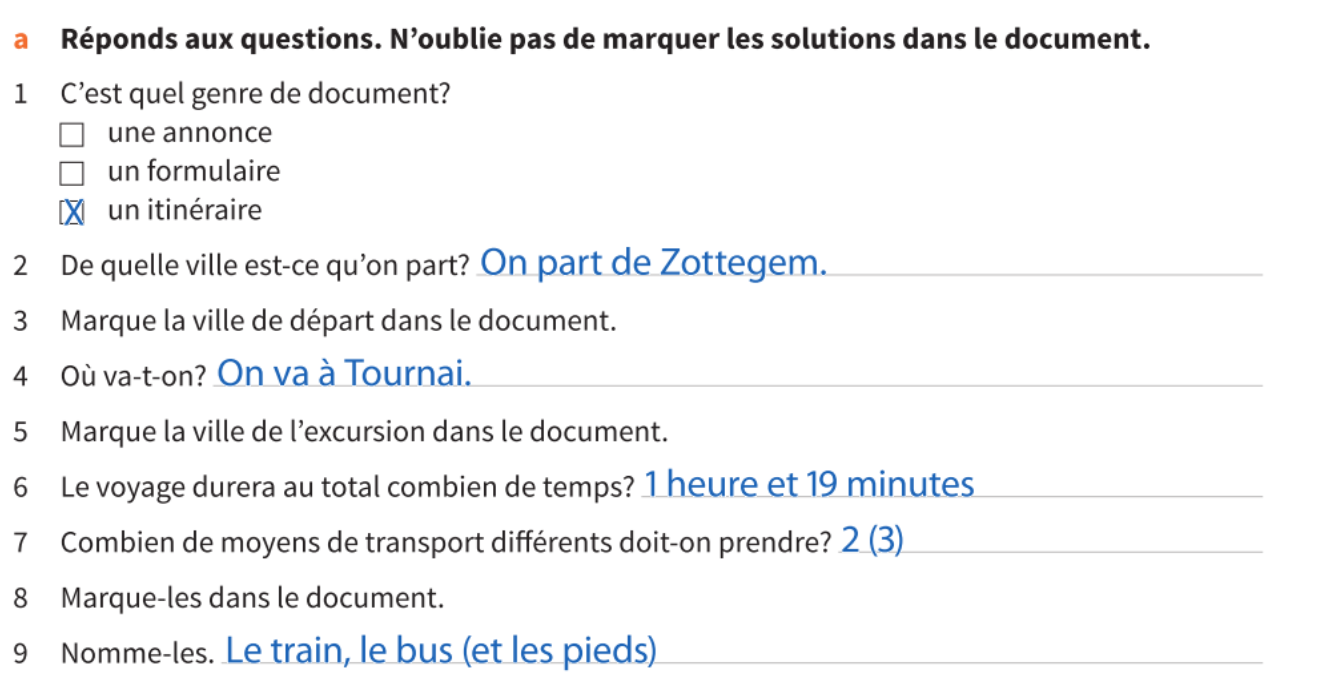Click question 'Le voyage durera au total combien de temps?'
This screenshot has width=1336, height=679.
coord(348,488)
